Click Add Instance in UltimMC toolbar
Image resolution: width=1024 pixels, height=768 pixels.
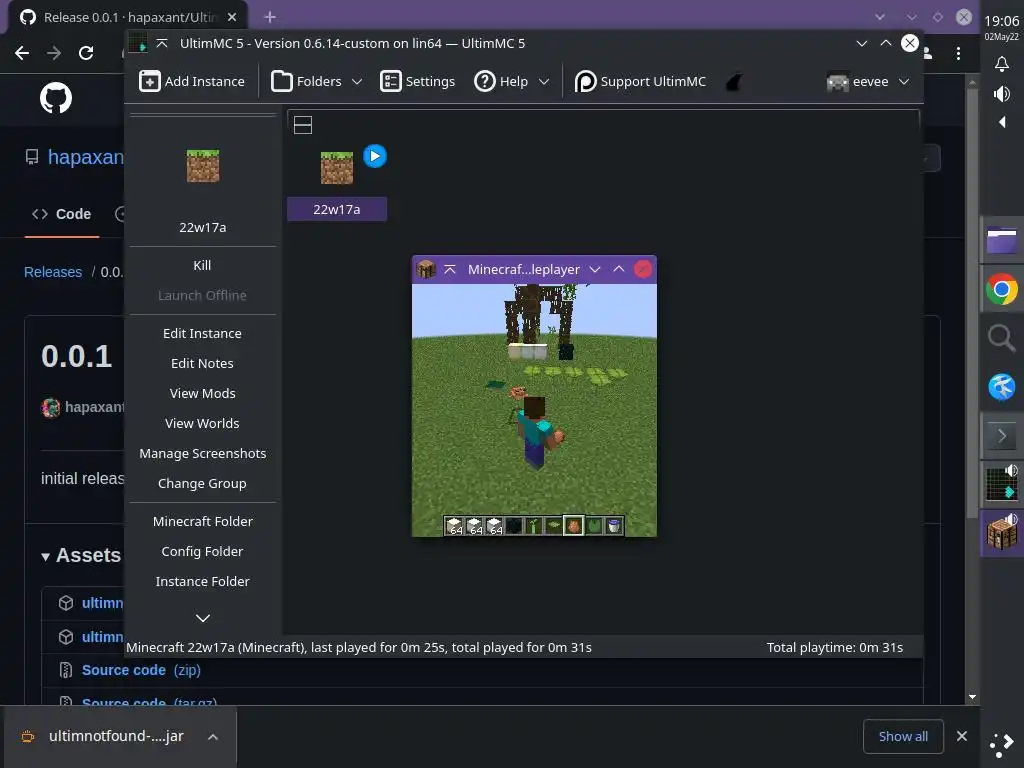tap(191, 82)
